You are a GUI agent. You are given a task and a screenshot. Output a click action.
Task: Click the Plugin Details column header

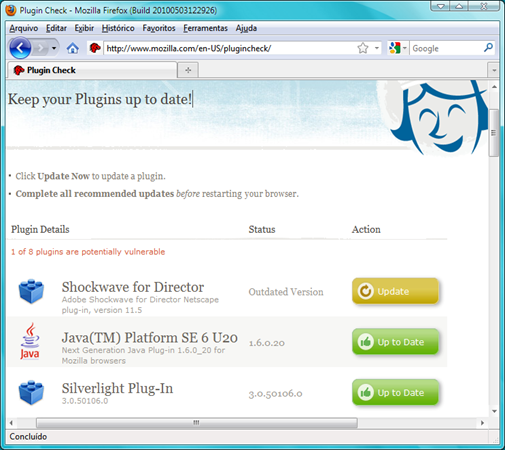40,229
